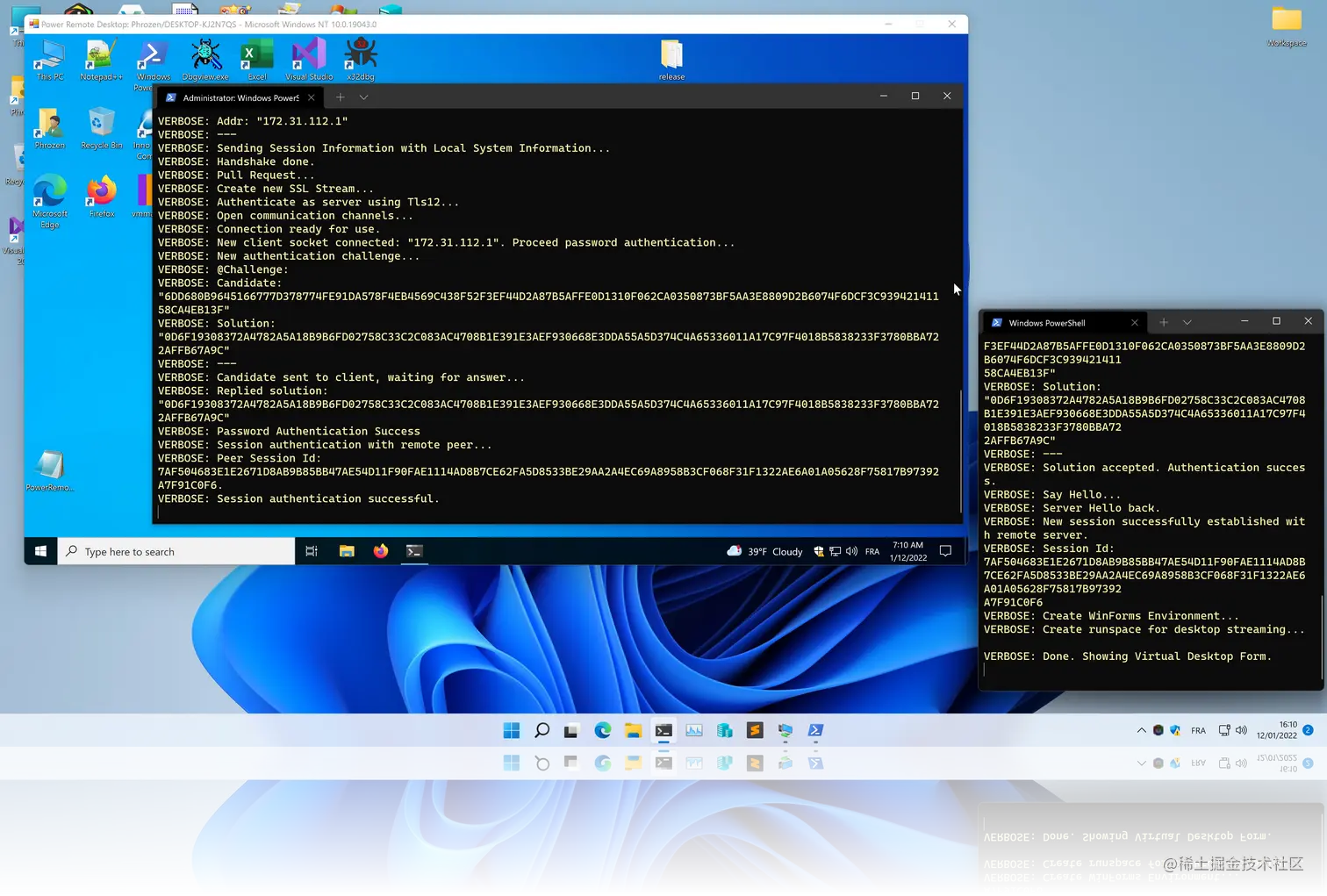Viewport: 1327px width, 896px height.
Task: Open the Firefox desktop shortcut
Action: pyautogui.click(x=102, y=197)
